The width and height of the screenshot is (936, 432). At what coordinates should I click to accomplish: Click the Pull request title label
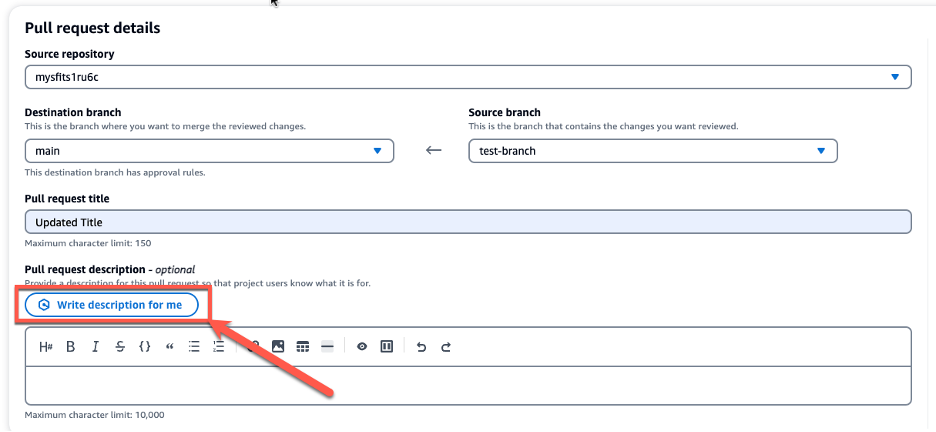[67, 198]
